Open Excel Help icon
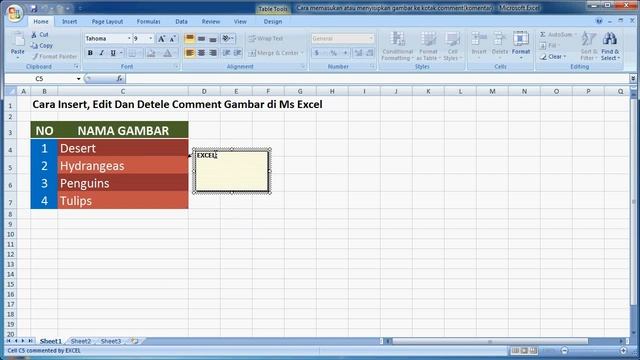The width and height of the screenshot is (640, 360). click(599, 21)
